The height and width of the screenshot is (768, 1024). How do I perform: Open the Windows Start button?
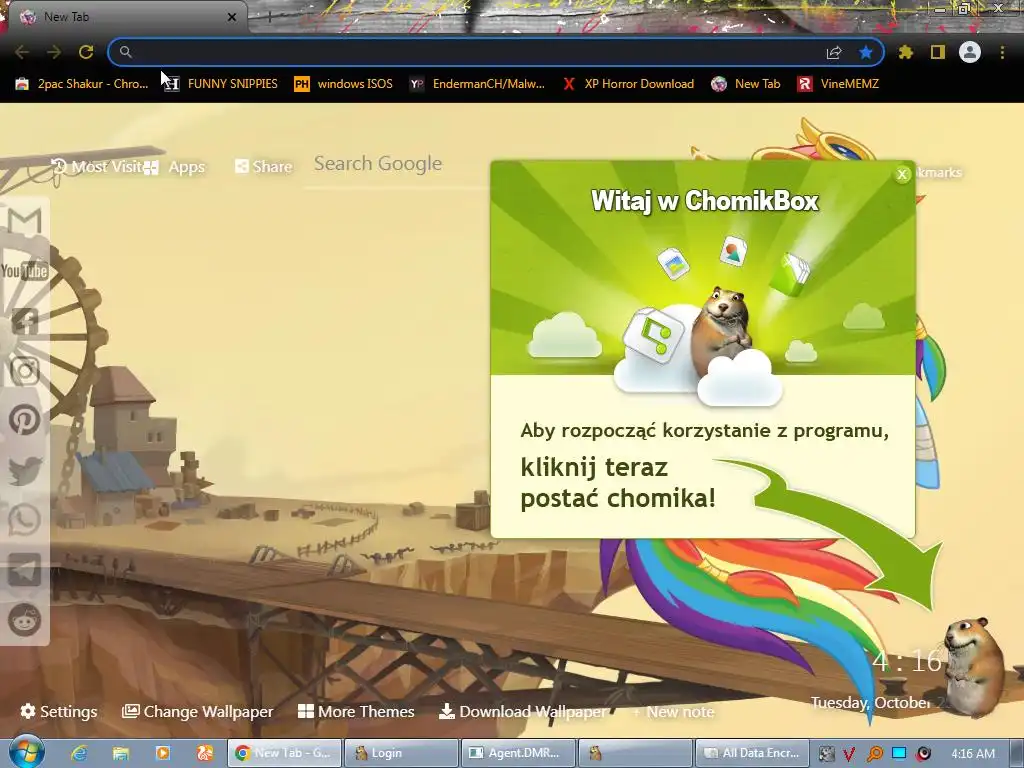pos(25,752)
